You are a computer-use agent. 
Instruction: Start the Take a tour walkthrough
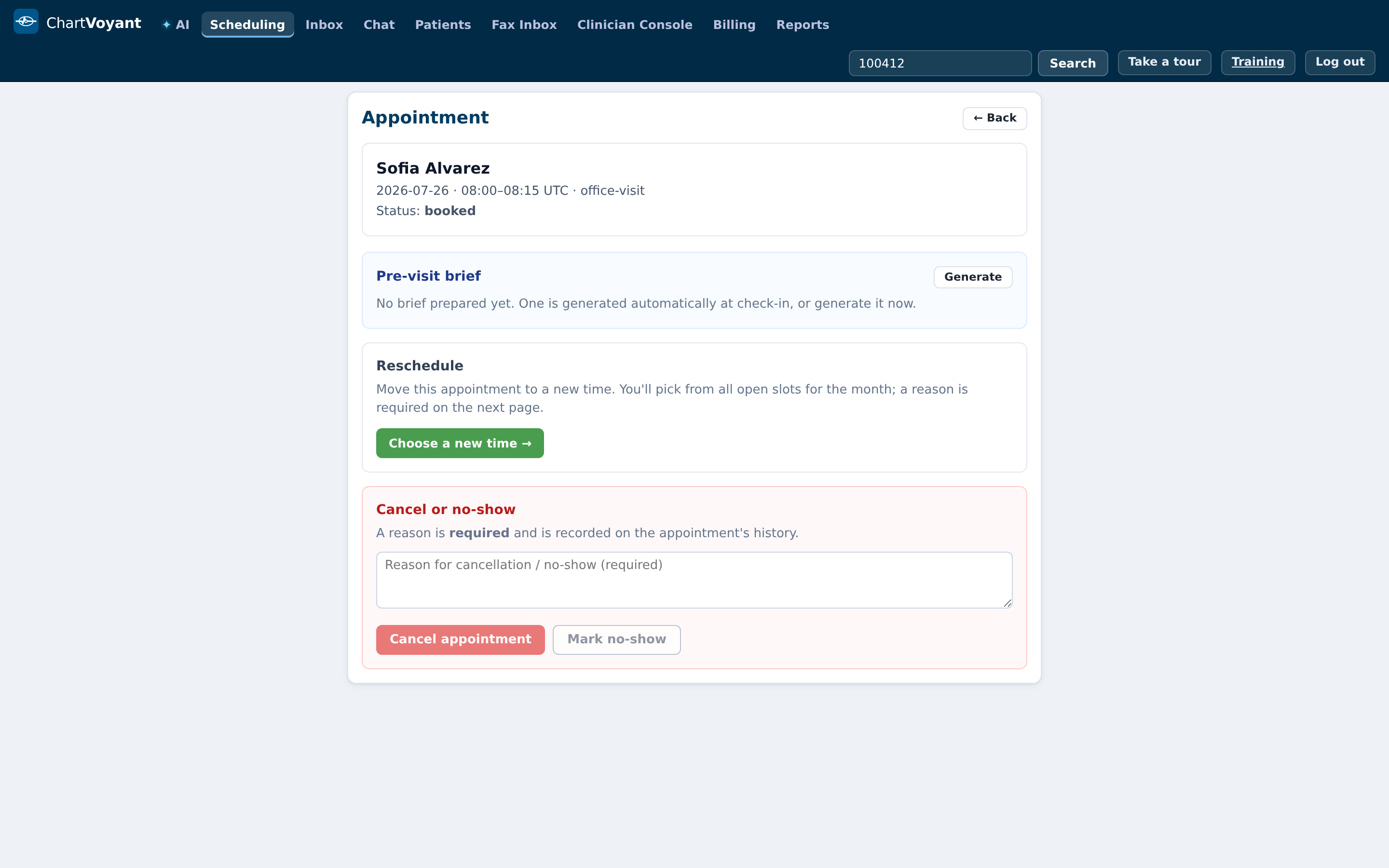pyautogui.click(x=1164, y=62)
